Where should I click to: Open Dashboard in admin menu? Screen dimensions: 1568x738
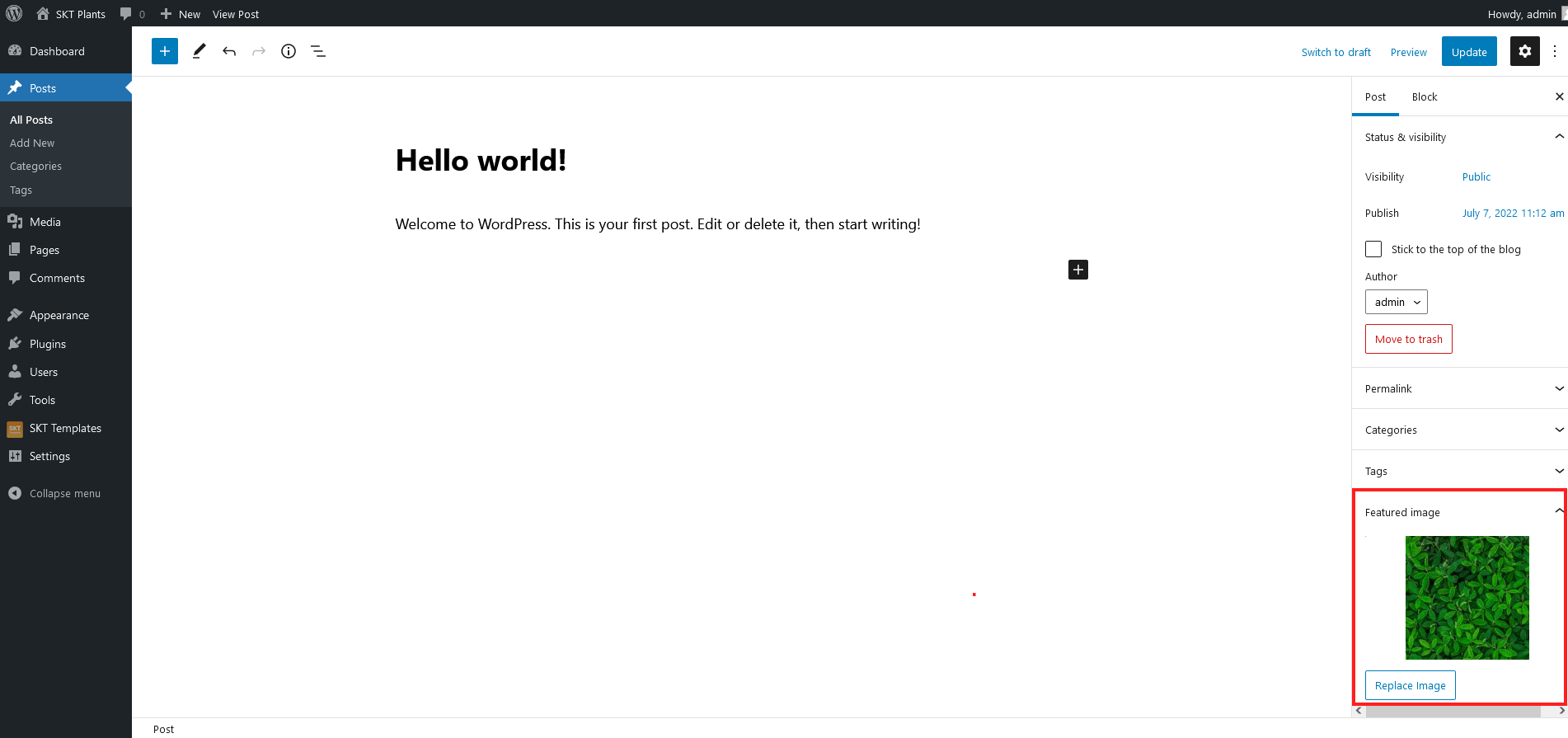[x=66, y=51]
